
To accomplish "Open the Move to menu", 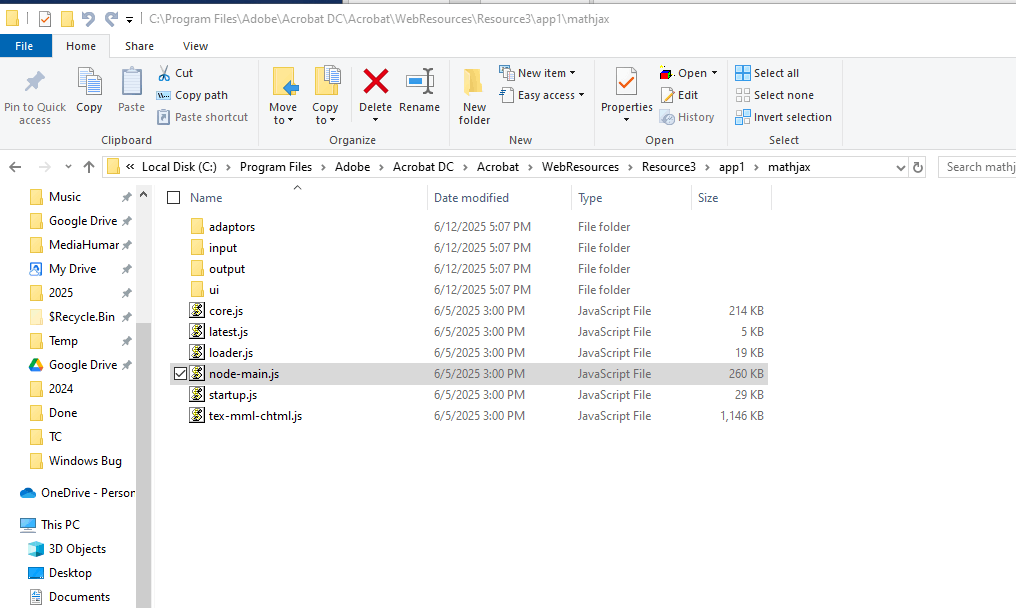I will tap(283, 97).
